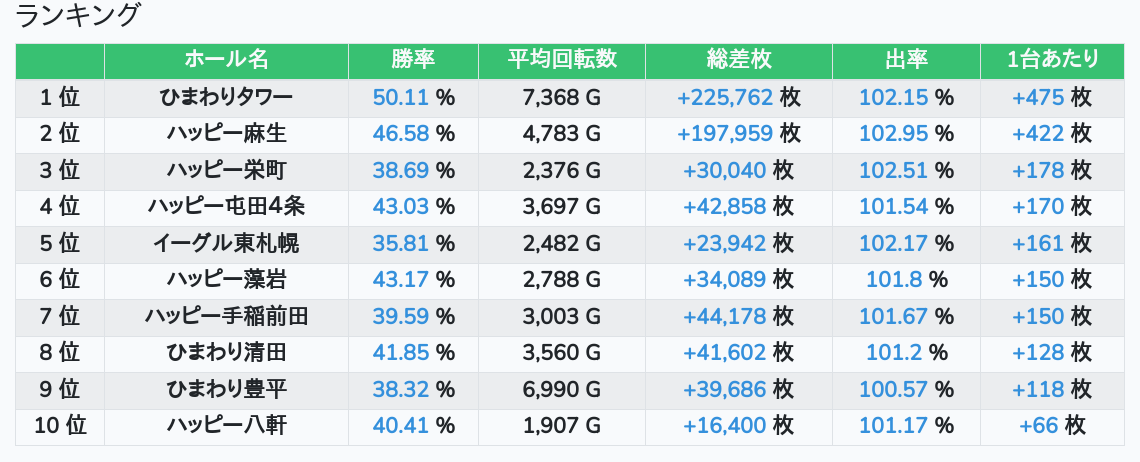Image resolution: width=1140 pixels, height=462 pixels.
Task: Open the ひまわりタワー hall name
Action: (226, 98)
